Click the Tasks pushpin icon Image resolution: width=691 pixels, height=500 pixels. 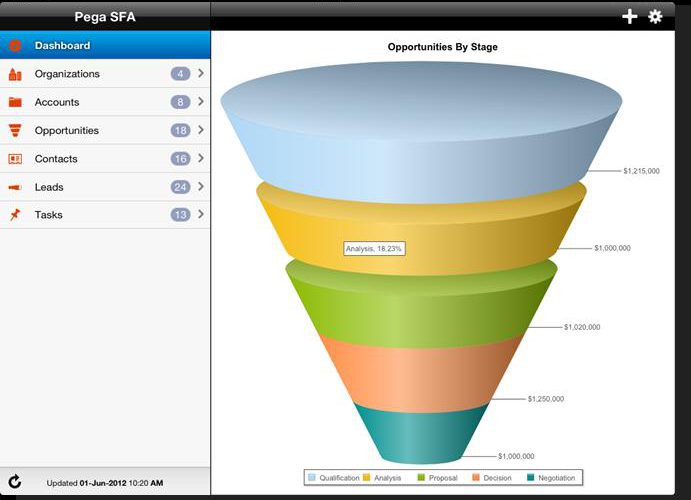tap(15, 215)
